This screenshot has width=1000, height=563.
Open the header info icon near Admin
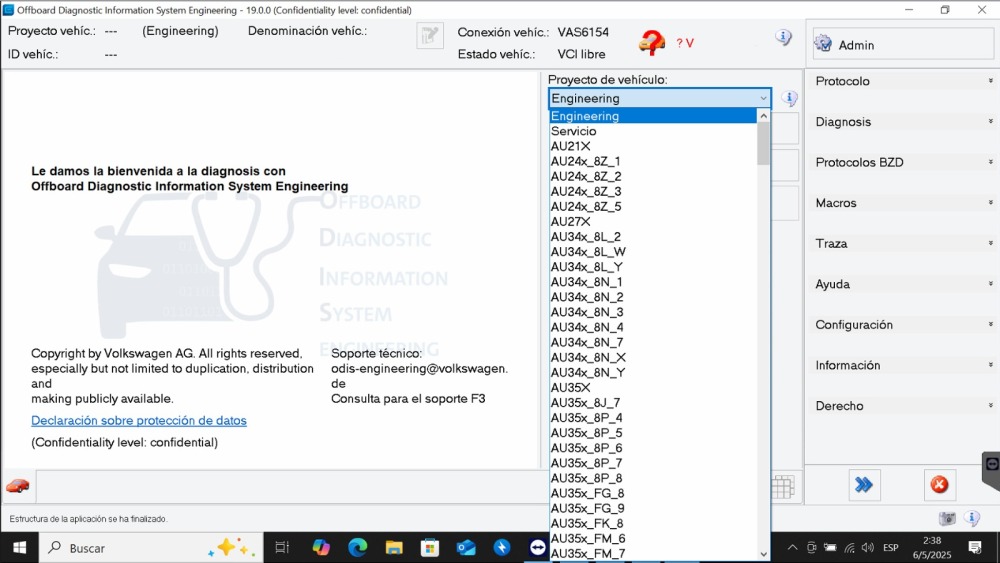point(783,37)
